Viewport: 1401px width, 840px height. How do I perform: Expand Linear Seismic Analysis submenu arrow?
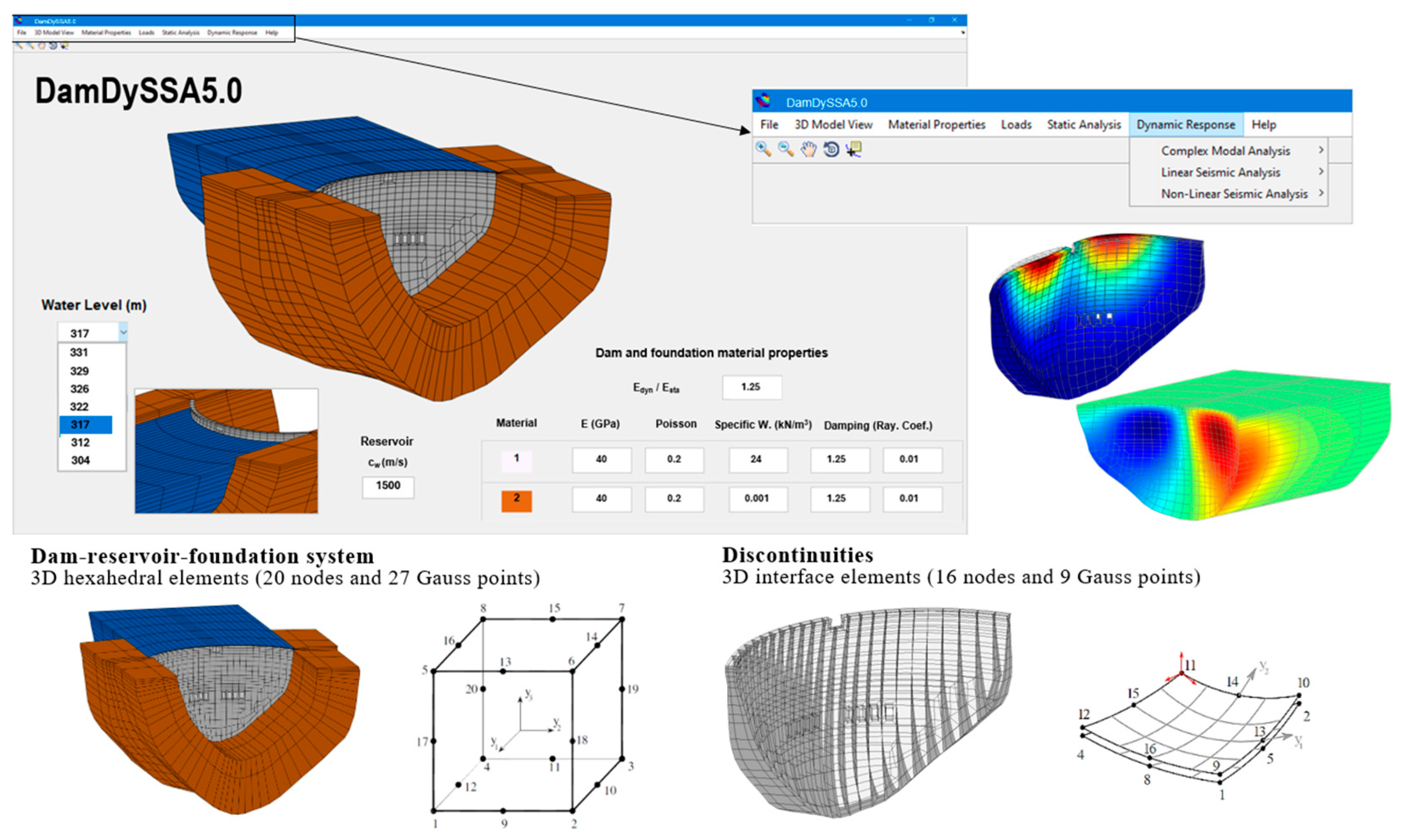coord(1321,172)
